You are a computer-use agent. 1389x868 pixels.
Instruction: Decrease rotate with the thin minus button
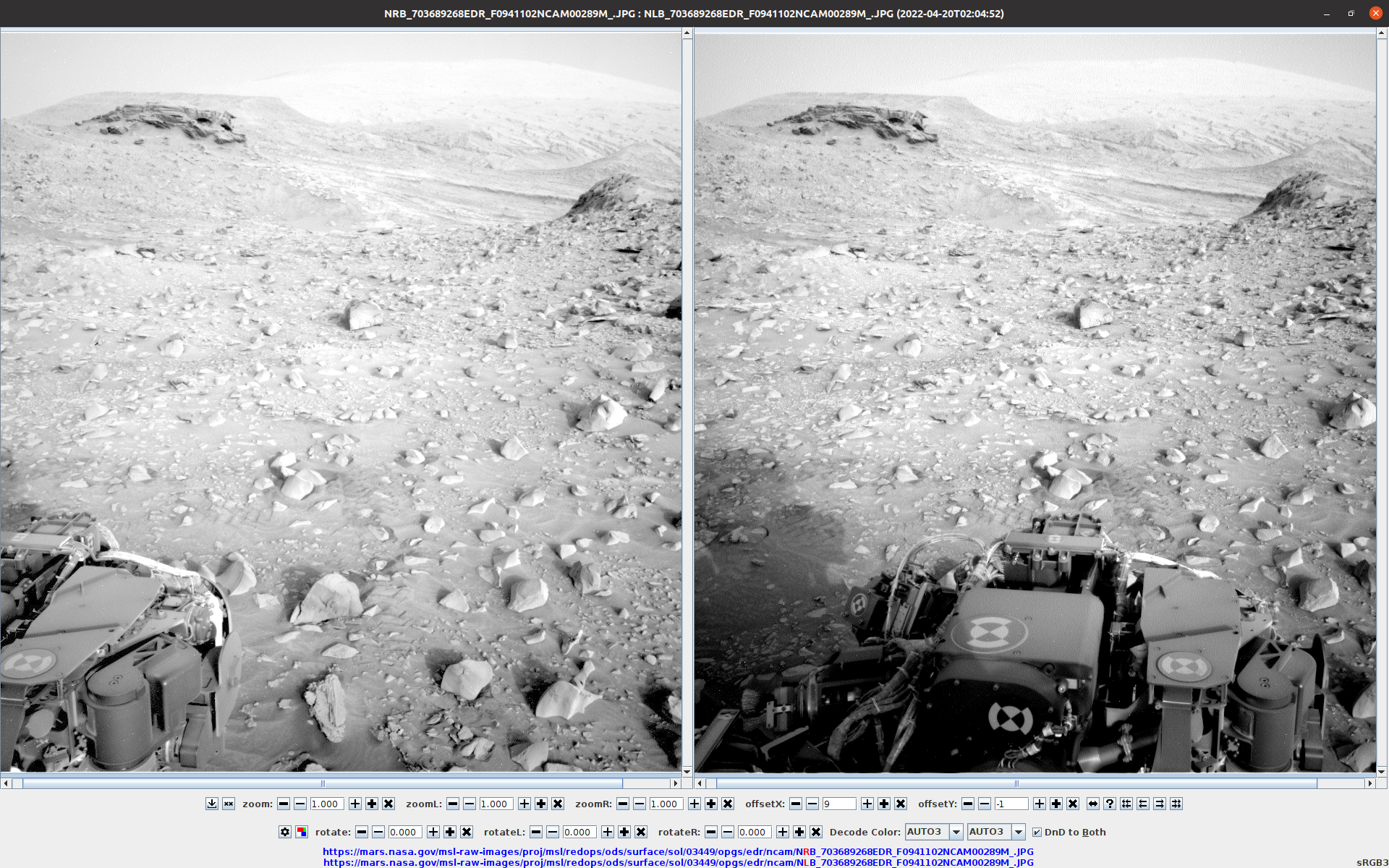[378, 832]
